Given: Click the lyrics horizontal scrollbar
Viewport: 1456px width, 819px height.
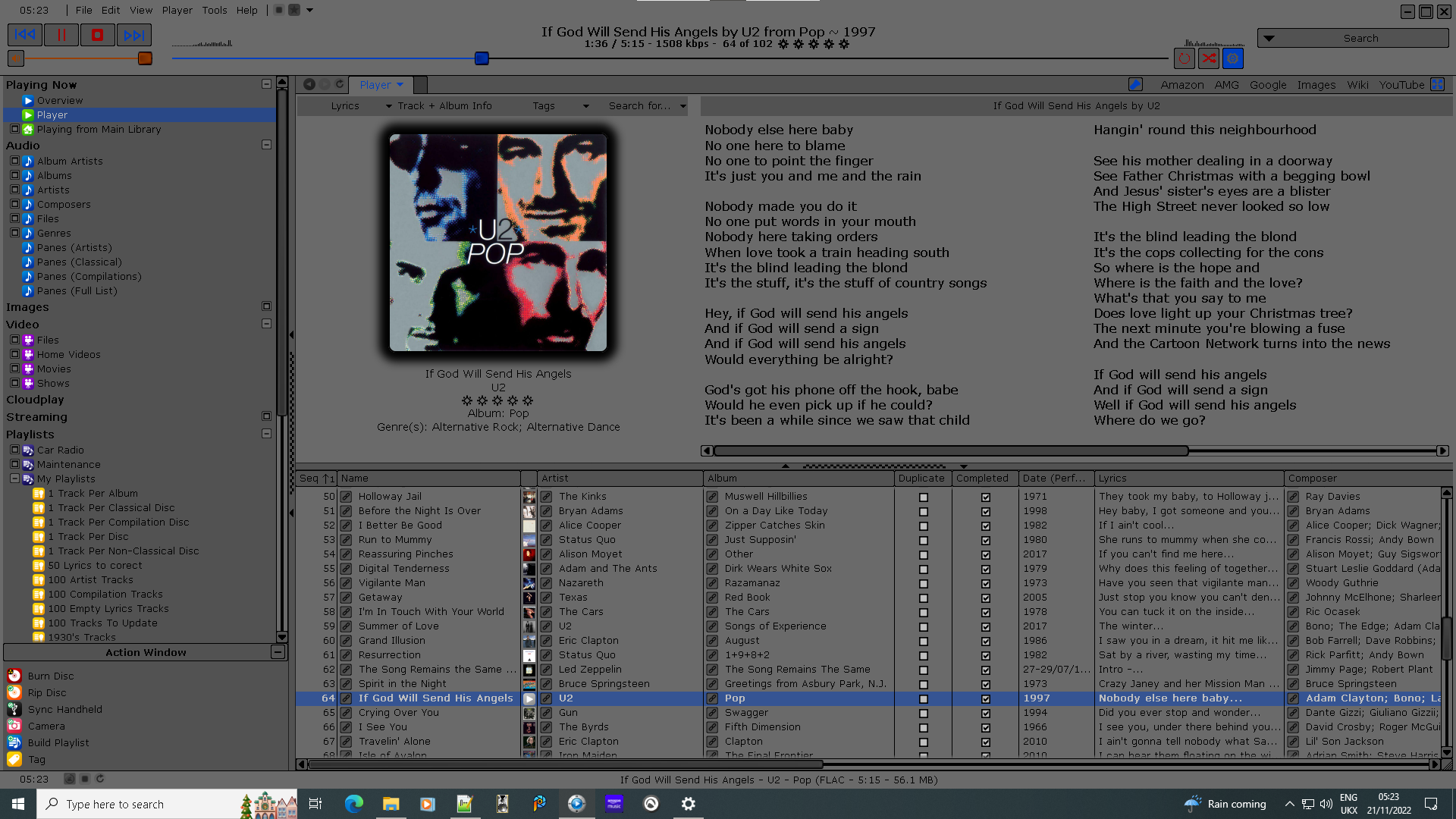Looking at the screenshot, I should pyautogui.click(x=951, y=450).
